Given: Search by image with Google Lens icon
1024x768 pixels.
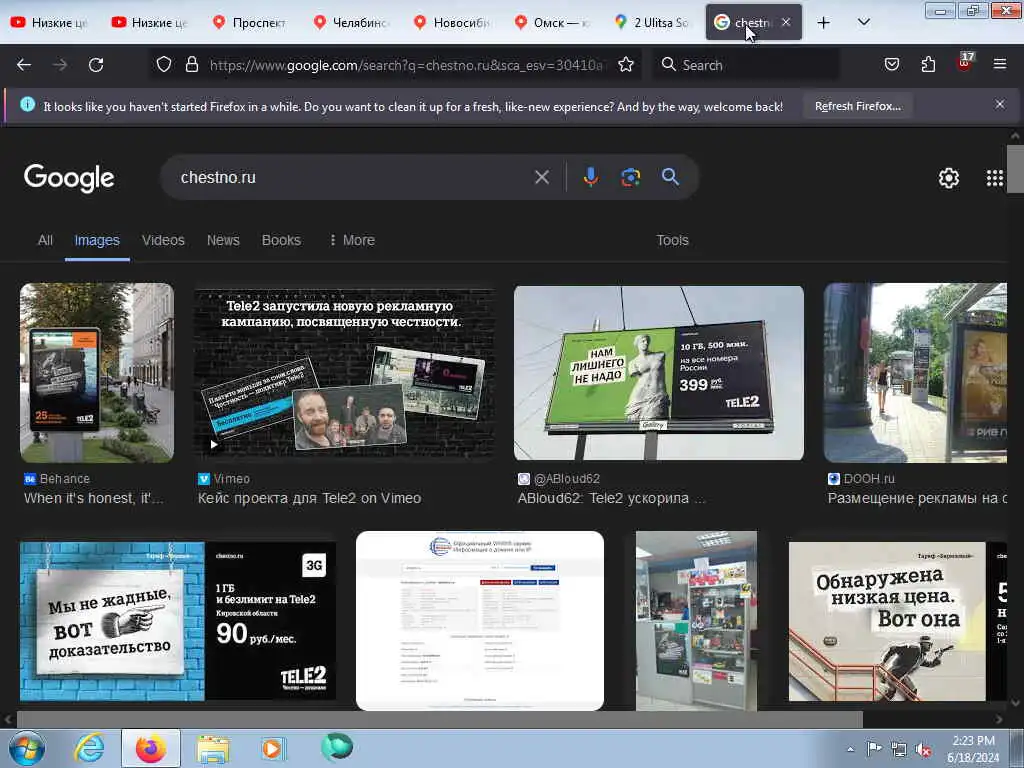Looking at the screenshot, I should [630, 177].
